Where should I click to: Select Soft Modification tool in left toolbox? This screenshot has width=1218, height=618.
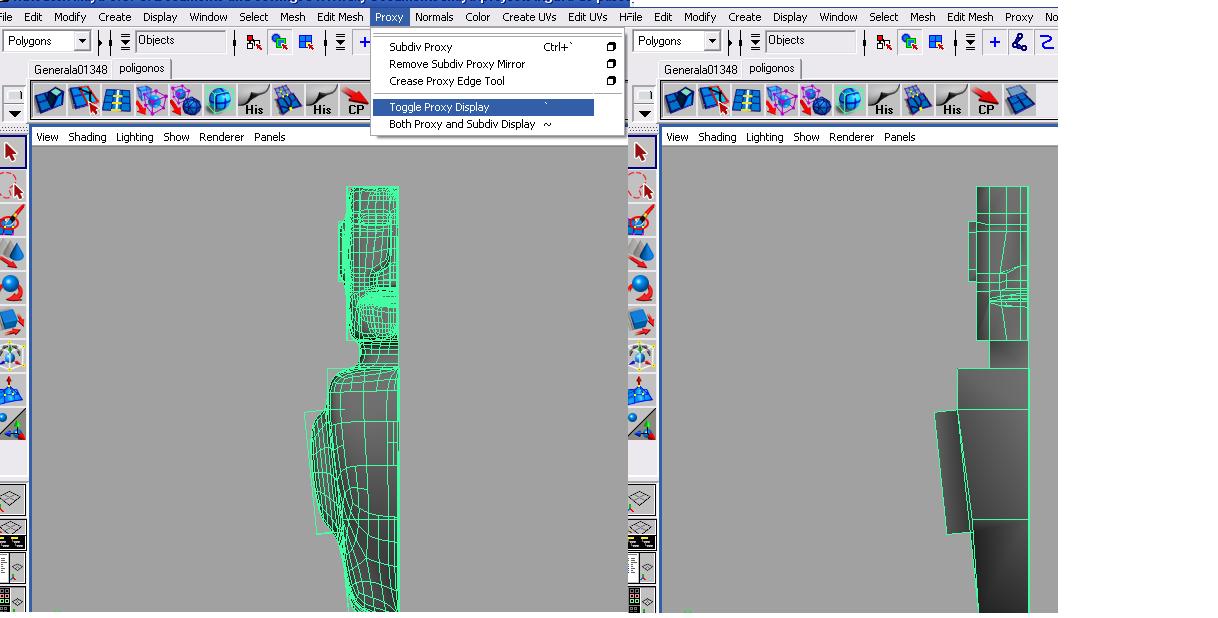pos(11,391)
